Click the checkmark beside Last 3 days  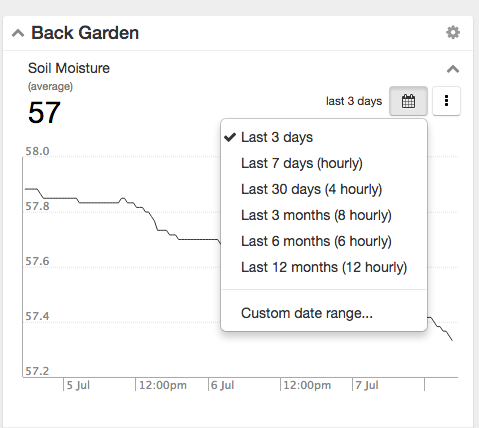[230, 137]
